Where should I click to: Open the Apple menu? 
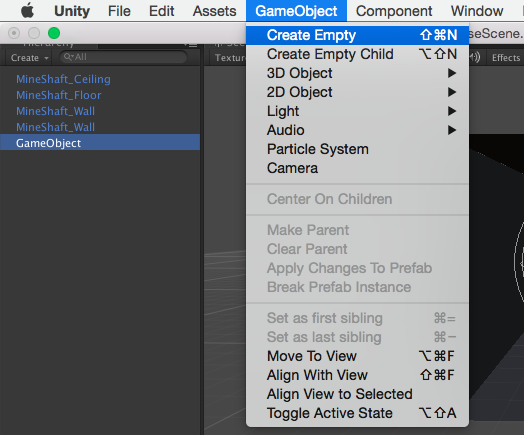coord(27,11)
